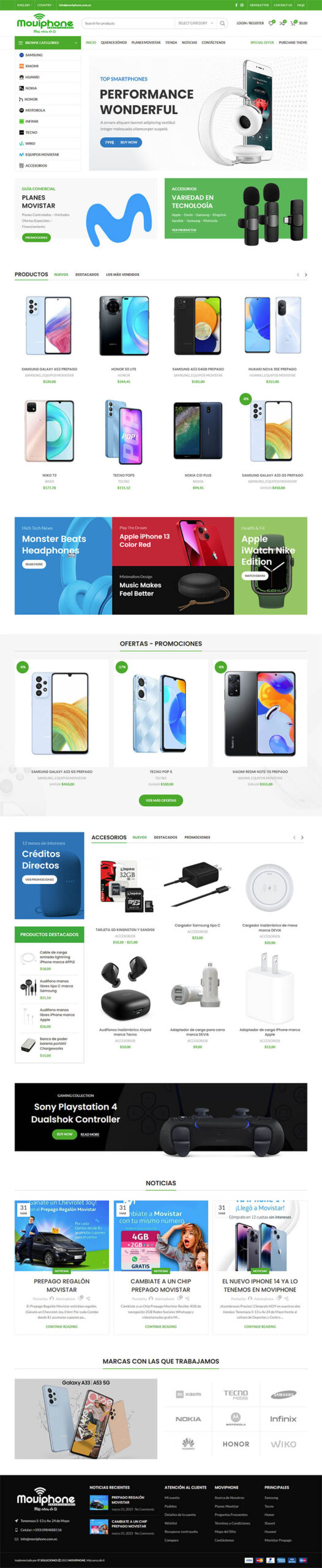Select Samsung brand logo in brands grid

coord(283,1395)
